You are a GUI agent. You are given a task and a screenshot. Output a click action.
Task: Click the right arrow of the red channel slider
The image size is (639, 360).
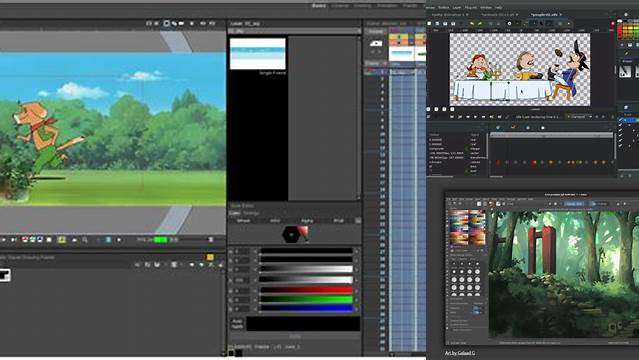click(x=356, y=290)
